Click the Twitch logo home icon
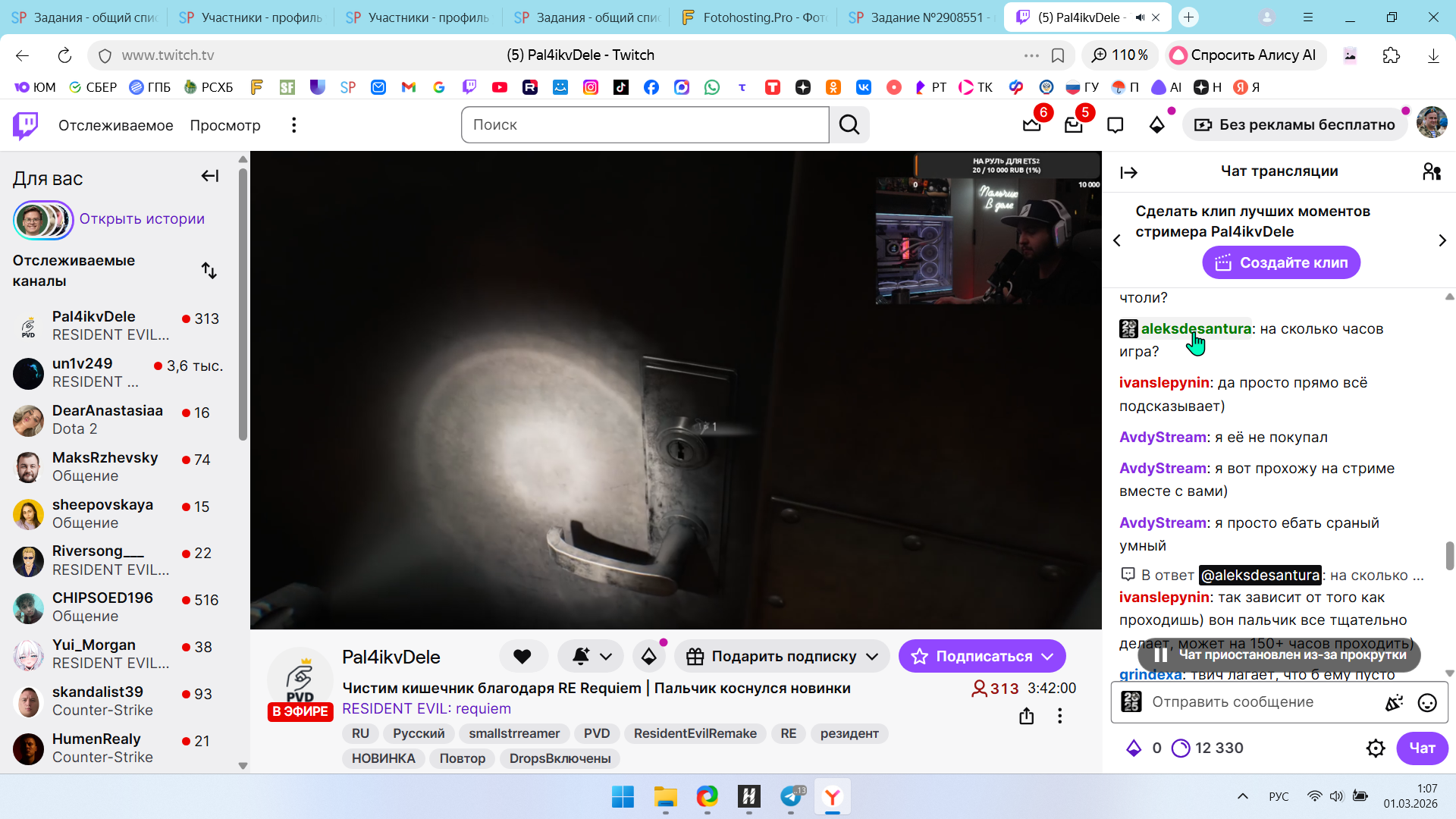This screenshot has width=1456, height=819. [26, 125]
